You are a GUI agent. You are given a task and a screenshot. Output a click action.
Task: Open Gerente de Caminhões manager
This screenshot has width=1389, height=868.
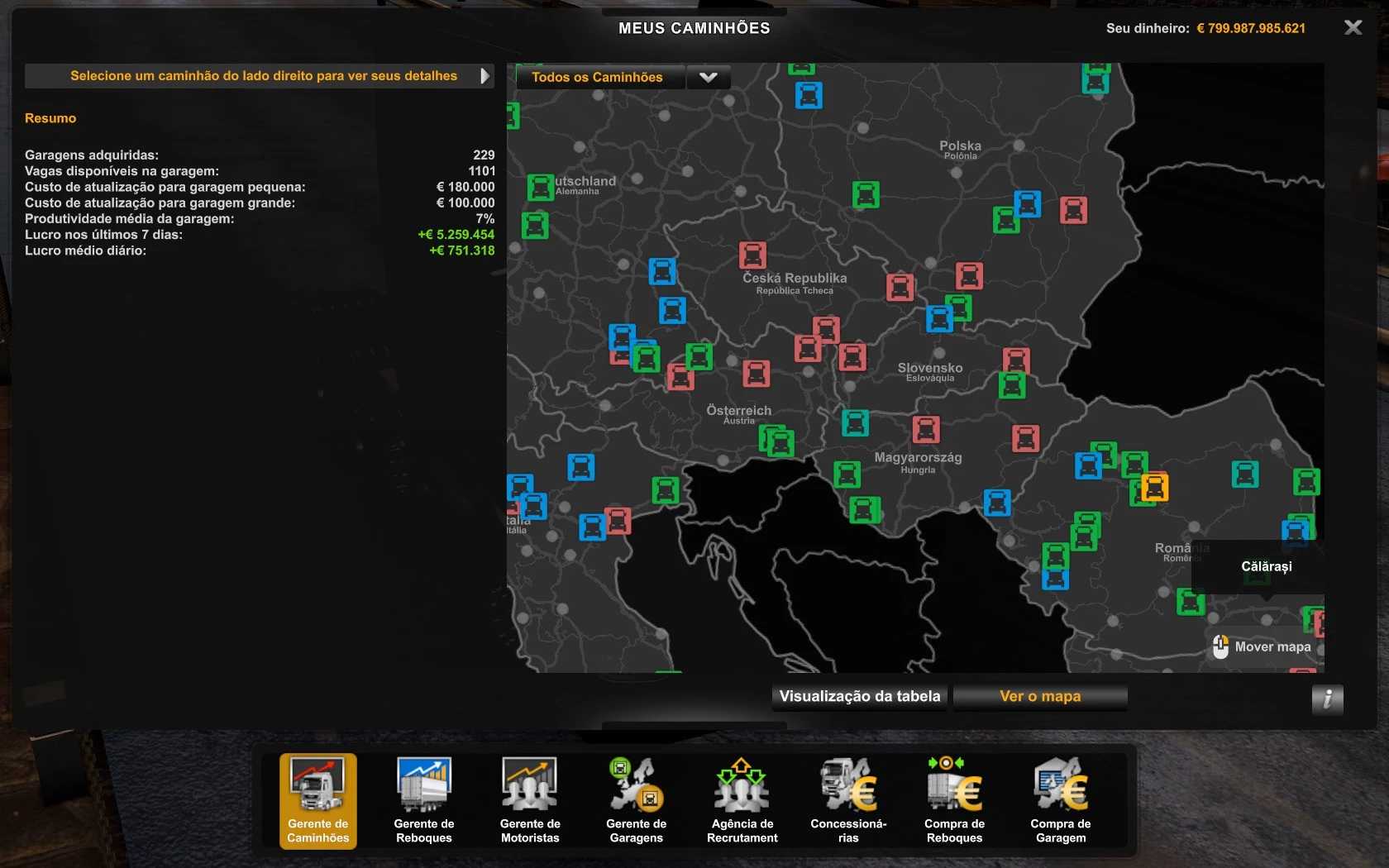coord(317,800)
